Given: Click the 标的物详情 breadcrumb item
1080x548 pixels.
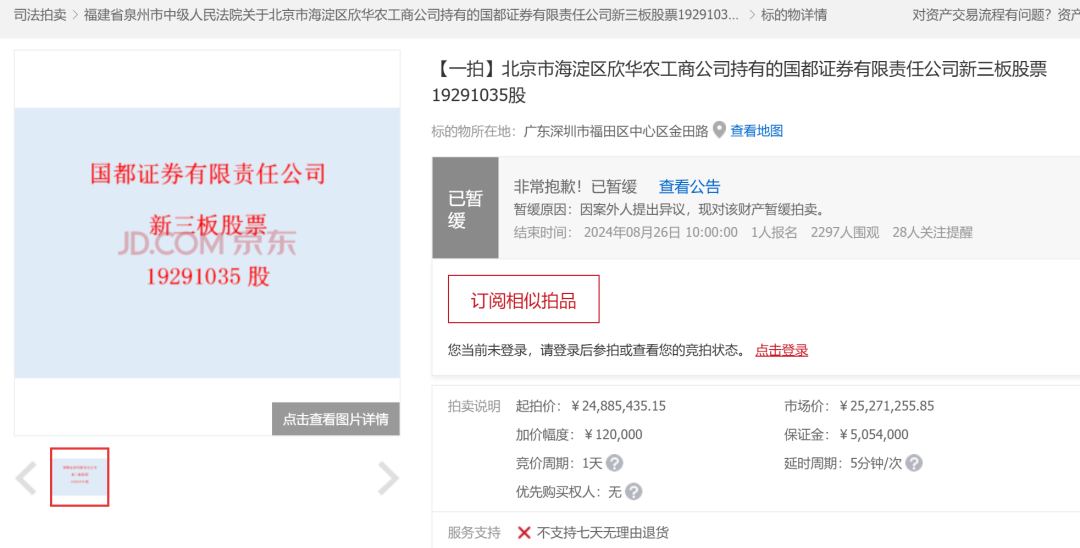Looking at the screenshot, I should [x=793, y=14].
